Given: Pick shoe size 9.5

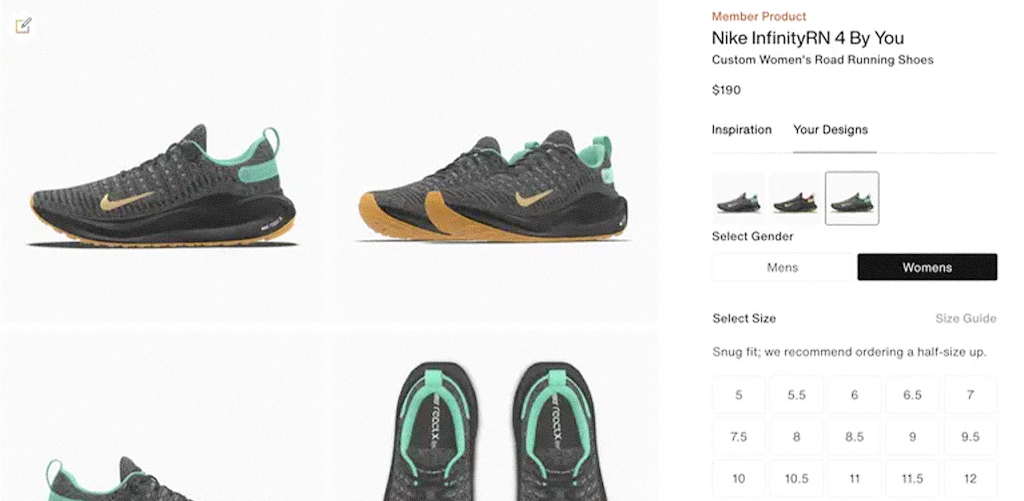Looking at the screenshot, I should pos(970,437).
